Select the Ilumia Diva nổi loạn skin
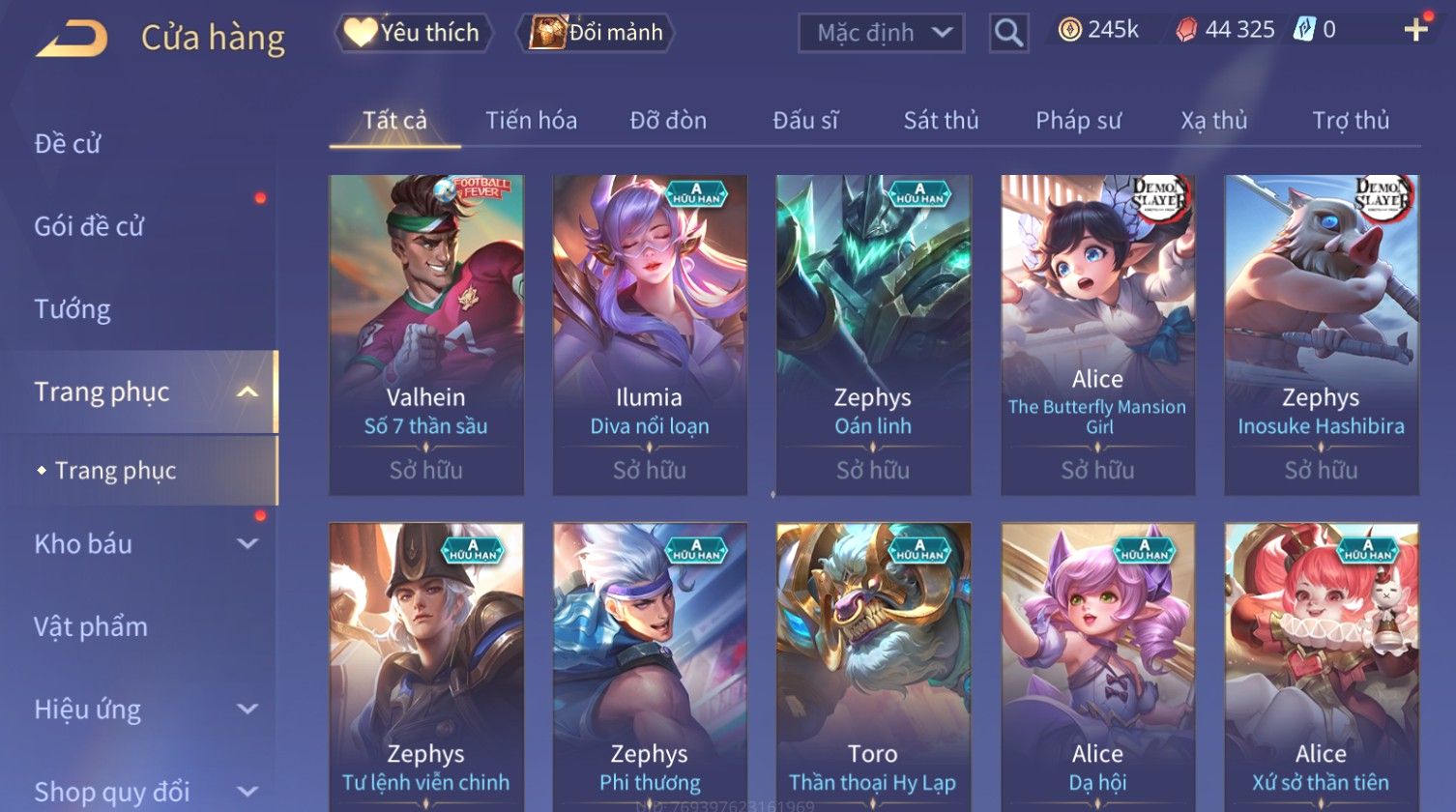This screenshot has width=1456, height=812. tap(650, 334)
